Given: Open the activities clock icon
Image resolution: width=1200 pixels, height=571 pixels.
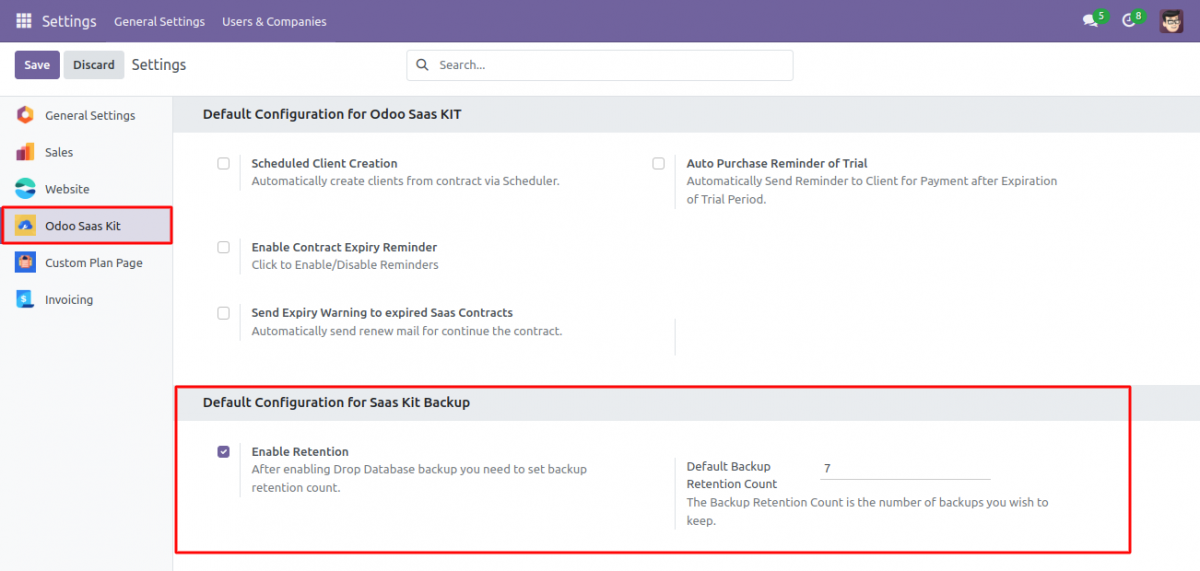Looking at the screenshot, I should [1129, 21].
